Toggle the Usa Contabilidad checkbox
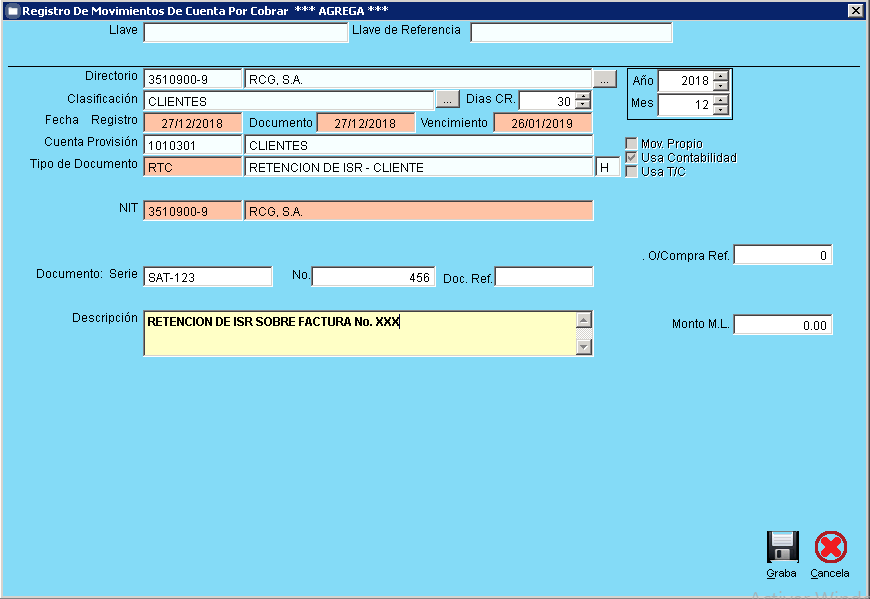Viewport: 870px width, 599px height. click(x=631, y=158)
